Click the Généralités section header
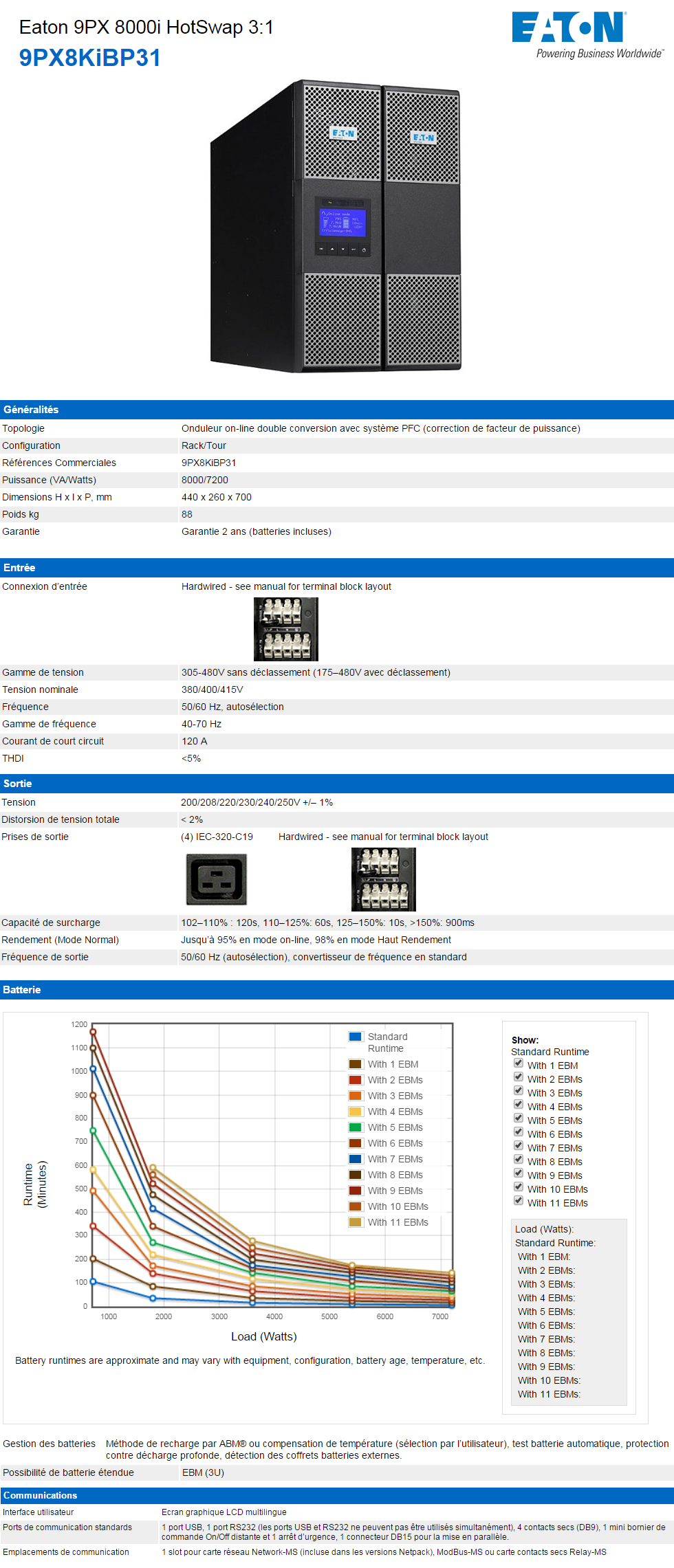674x1568 pixels. [x=337, y=410]
